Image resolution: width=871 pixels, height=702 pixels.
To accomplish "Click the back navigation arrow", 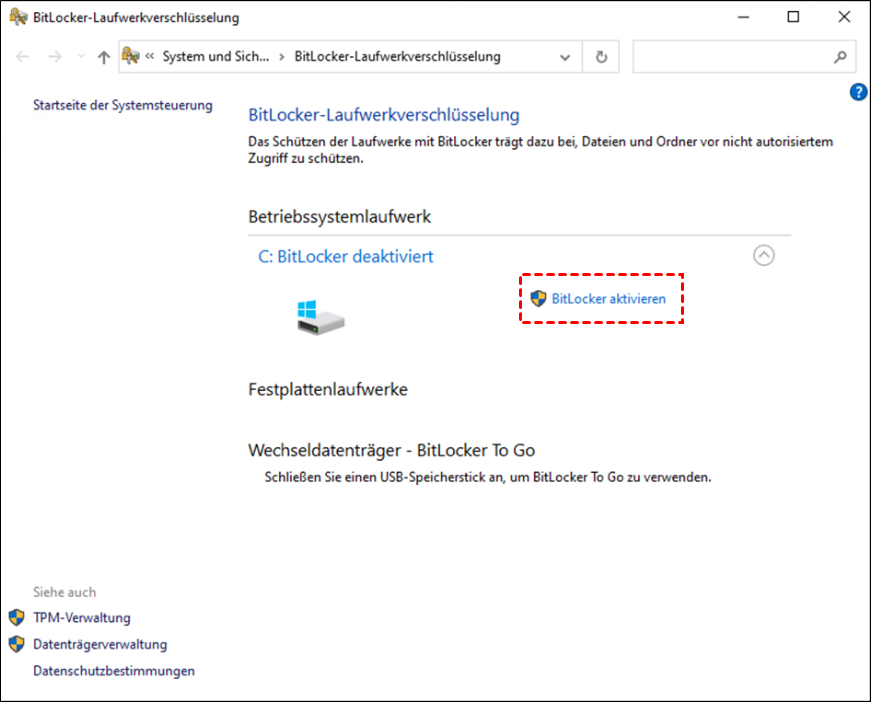I will pyautogui.click(x=22, y=57).
